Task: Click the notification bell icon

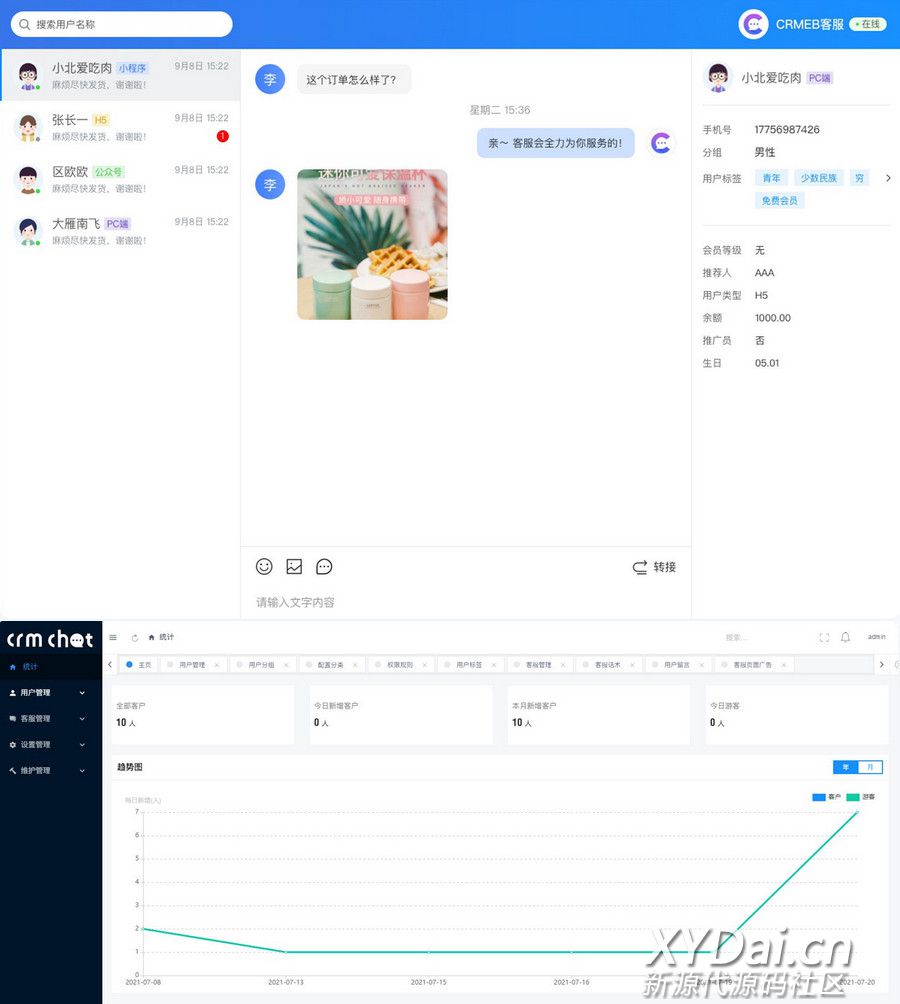Action: tap(845, 637)
